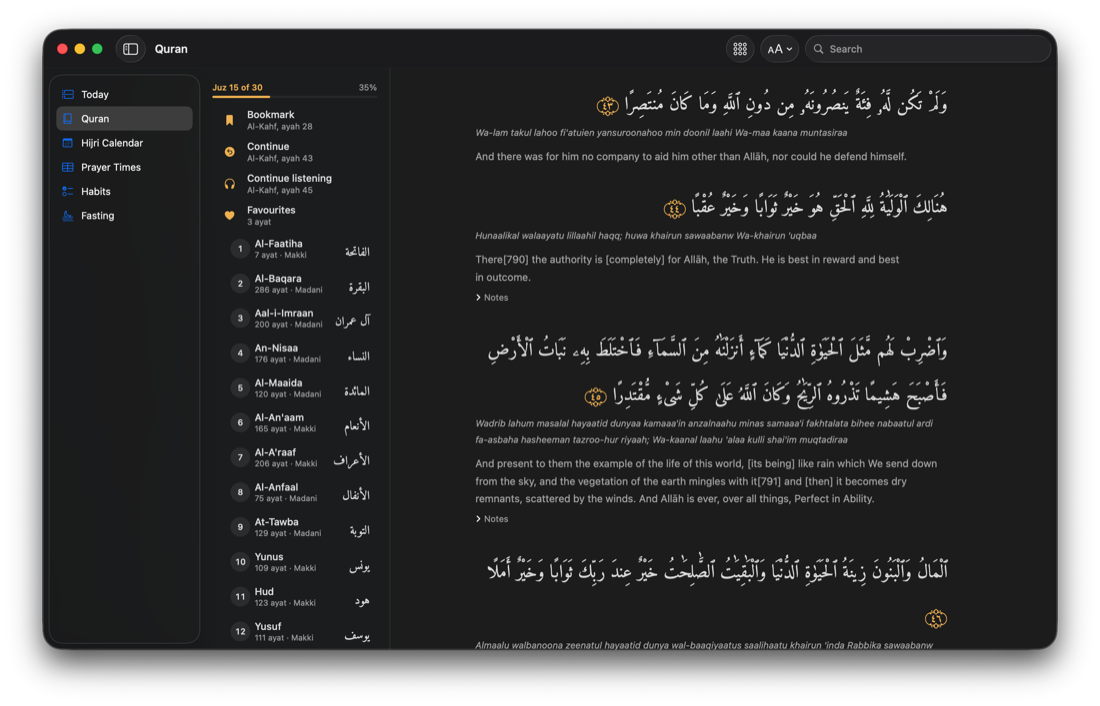Click the number 5 circle badge

(240, 388)
